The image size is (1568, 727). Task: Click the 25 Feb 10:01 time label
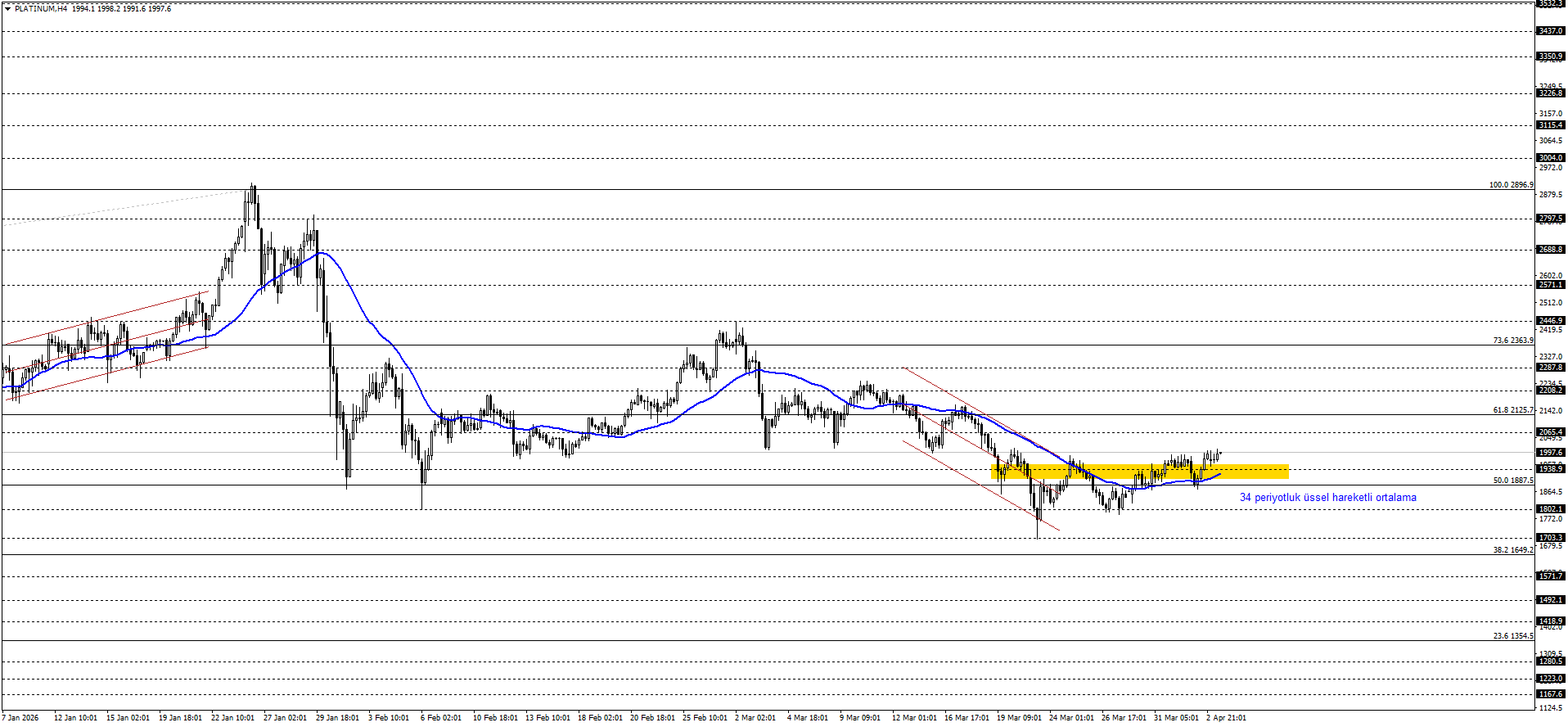pos(705,718)
